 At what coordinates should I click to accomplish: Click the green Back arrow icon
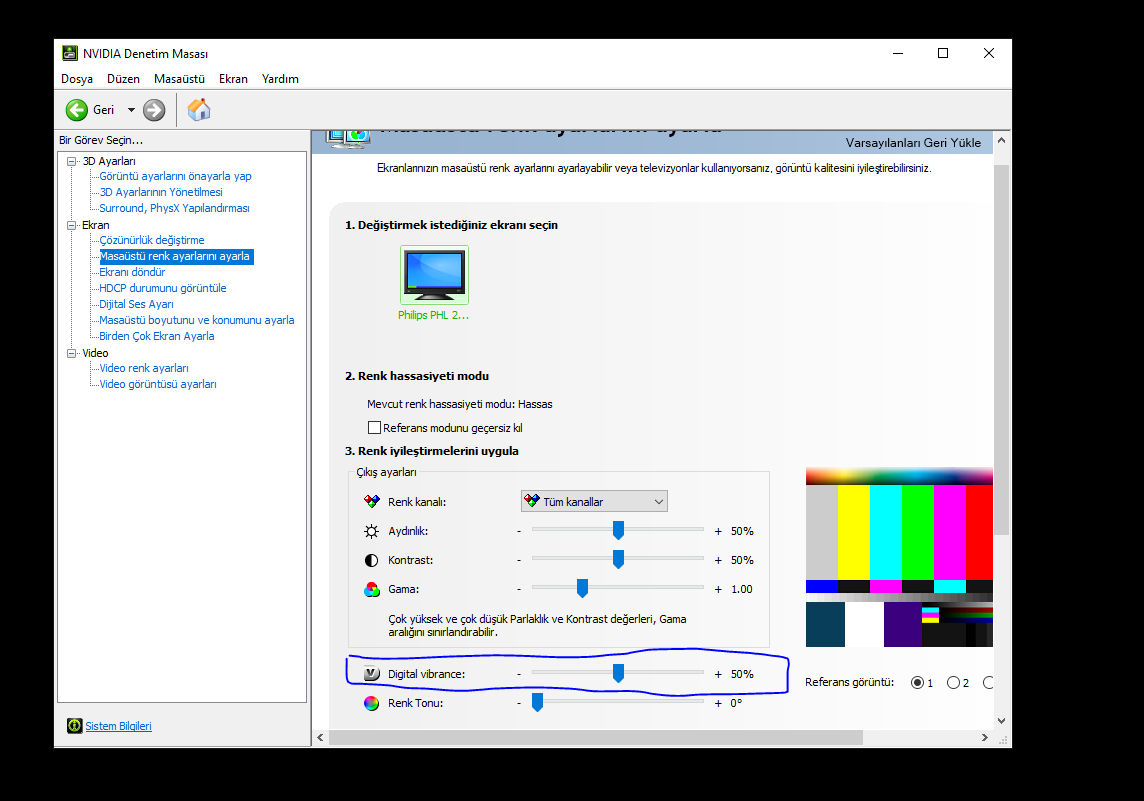77,110
